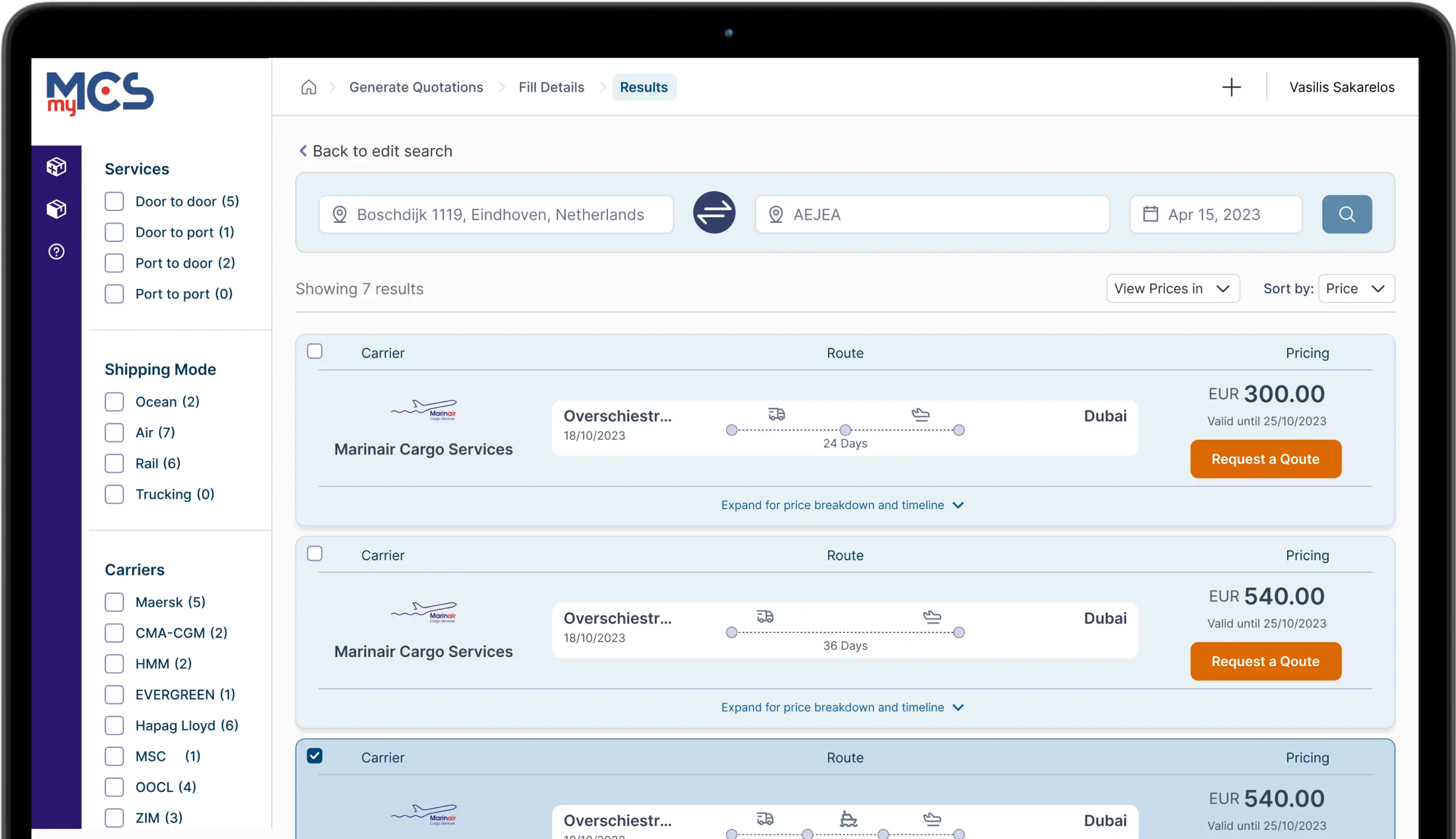
Task: Select the Results breadcrumb
Action: 644,87
